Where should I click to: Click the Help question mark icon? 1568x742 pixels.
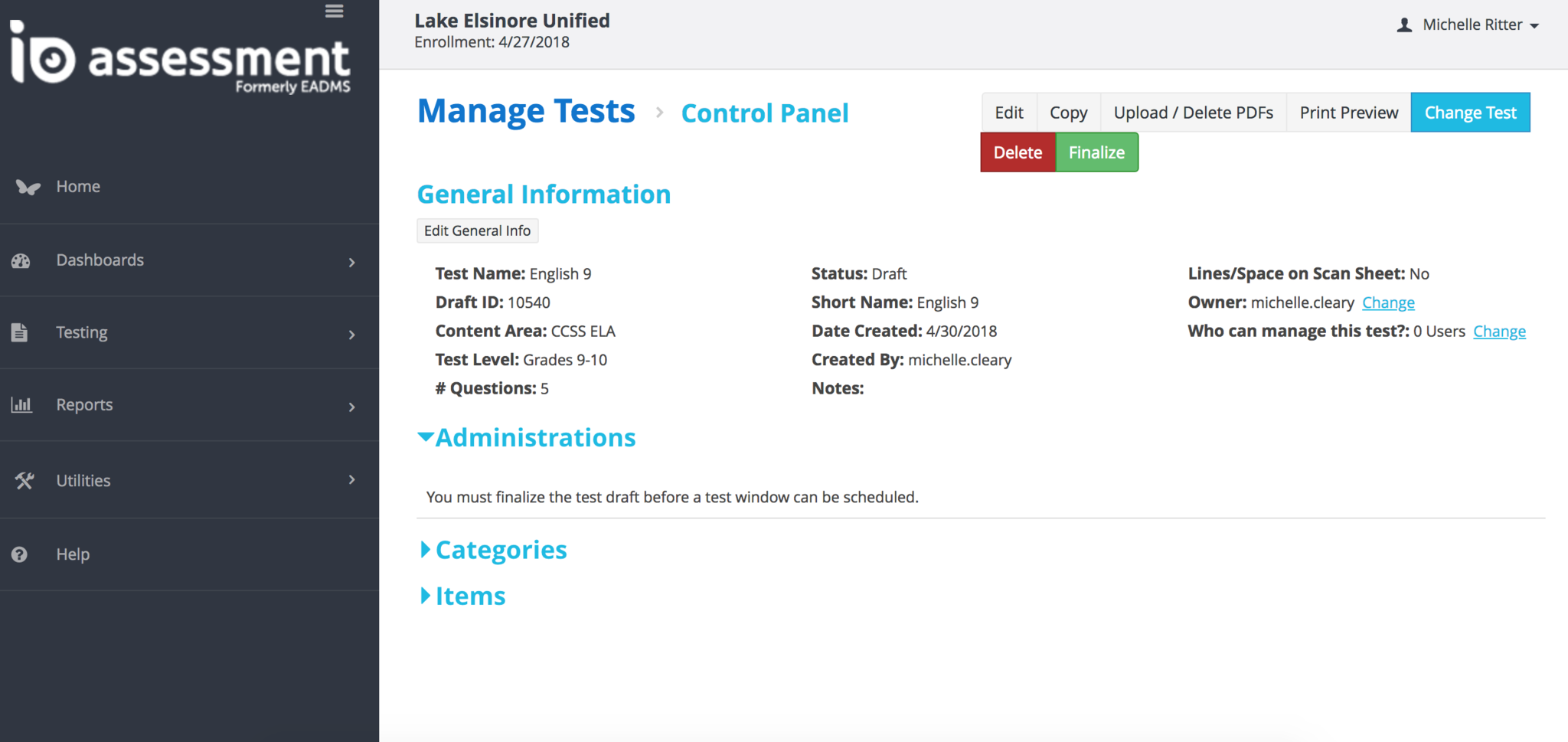coord(20,554)
